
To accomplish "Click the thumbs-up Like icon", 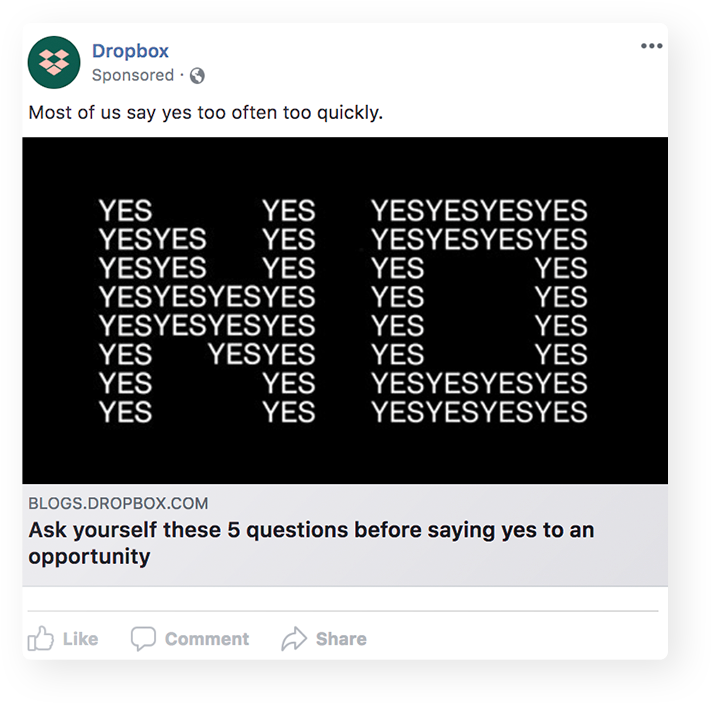I will click(41, 639).
